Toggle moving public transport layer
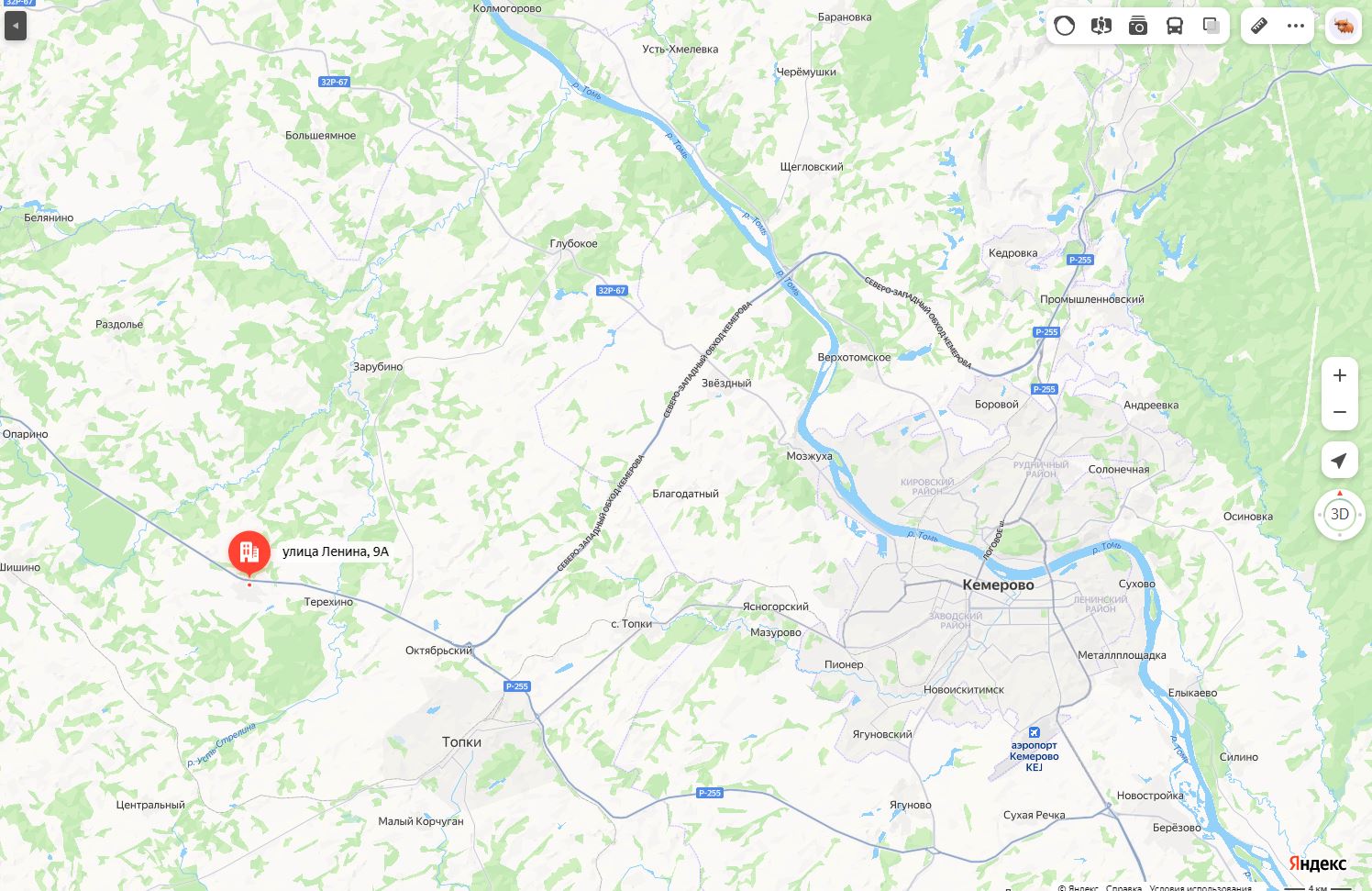This screenshot has height=891, width=1372. tap(1175, 26)
